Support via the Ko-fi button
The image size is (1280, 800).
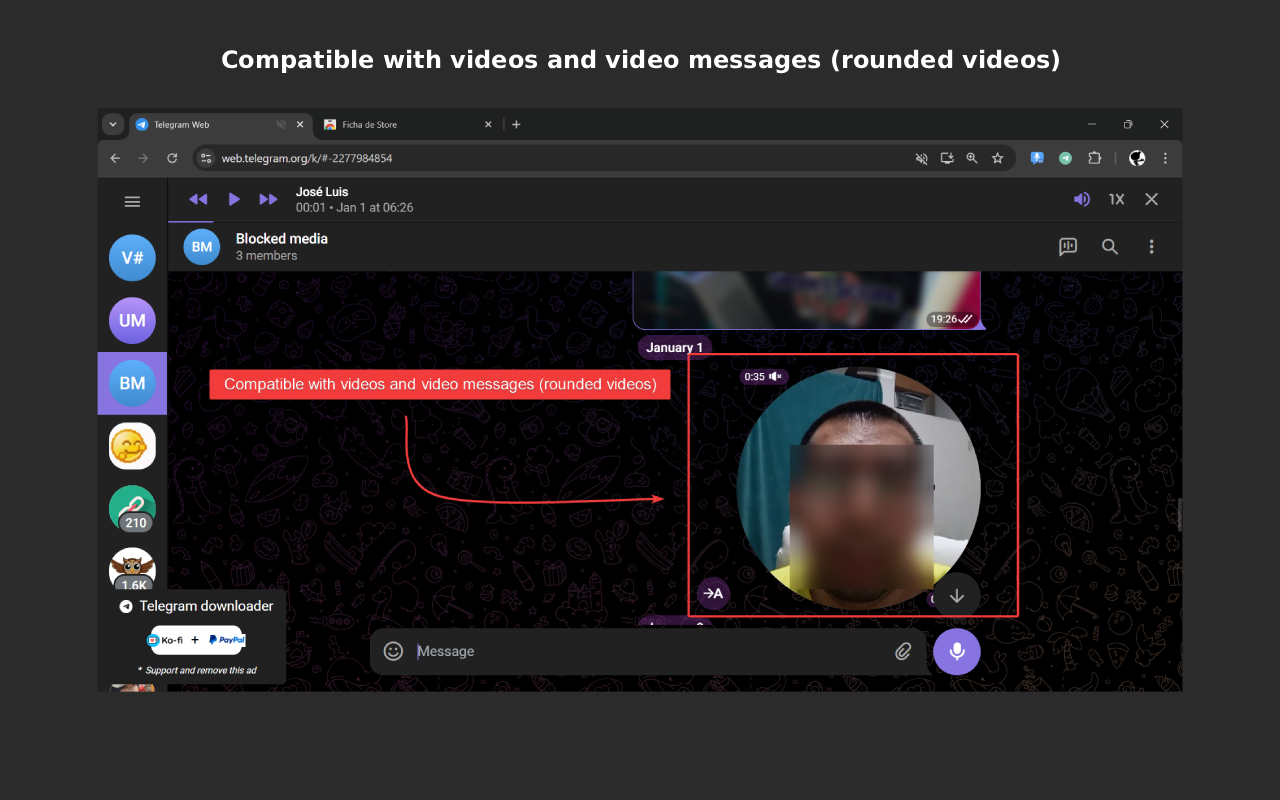coord(168,639)
